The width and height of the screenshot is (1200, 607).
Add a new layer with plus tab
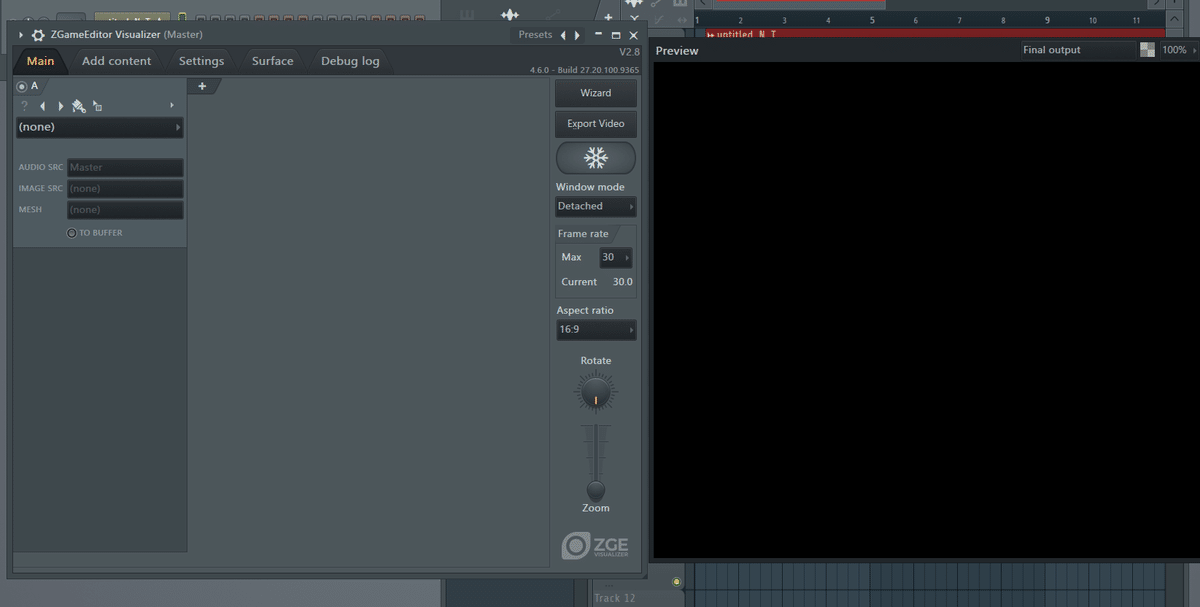[x=202, y=87]
